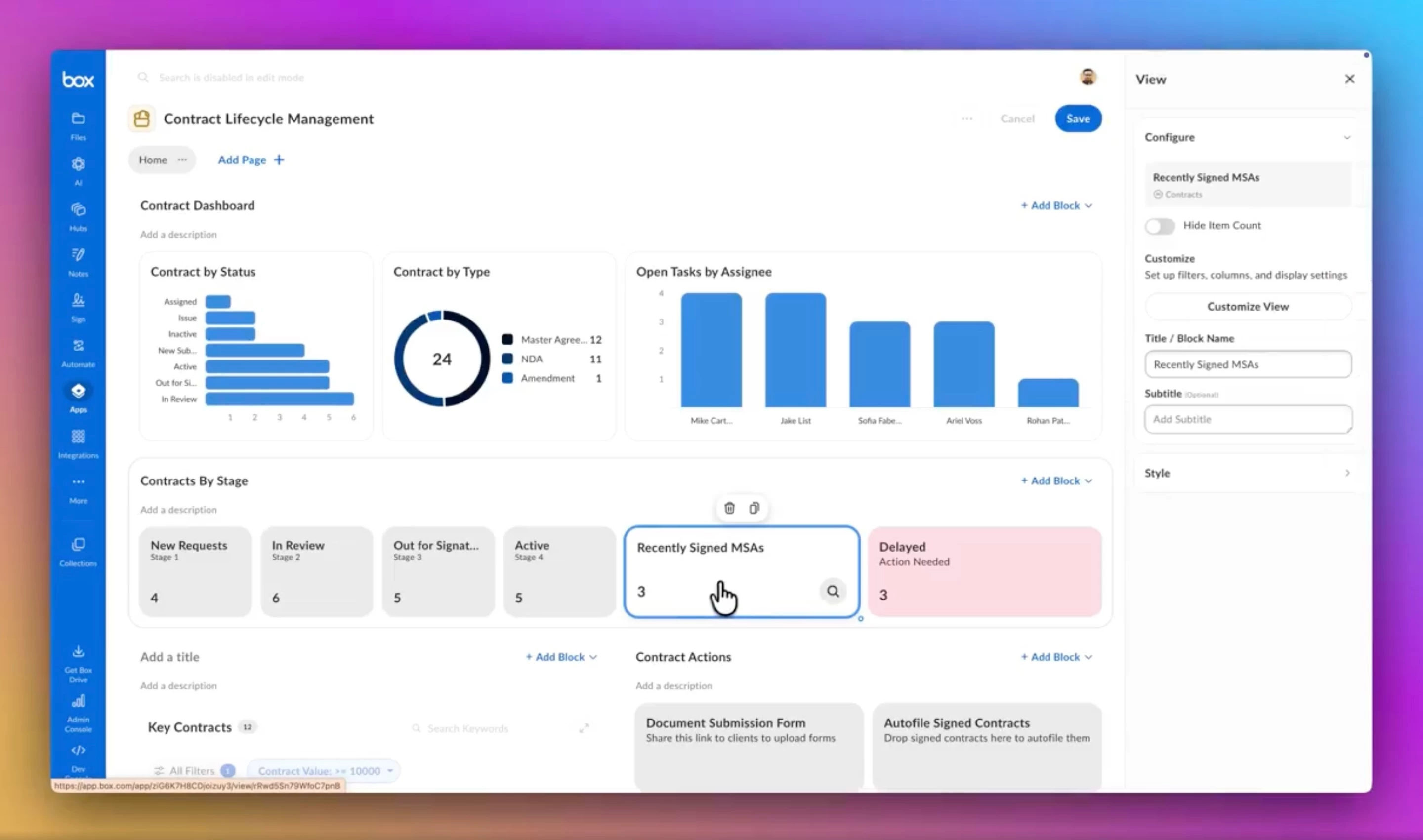Click Add a description under Contract Dashboard

coord(178,235)
